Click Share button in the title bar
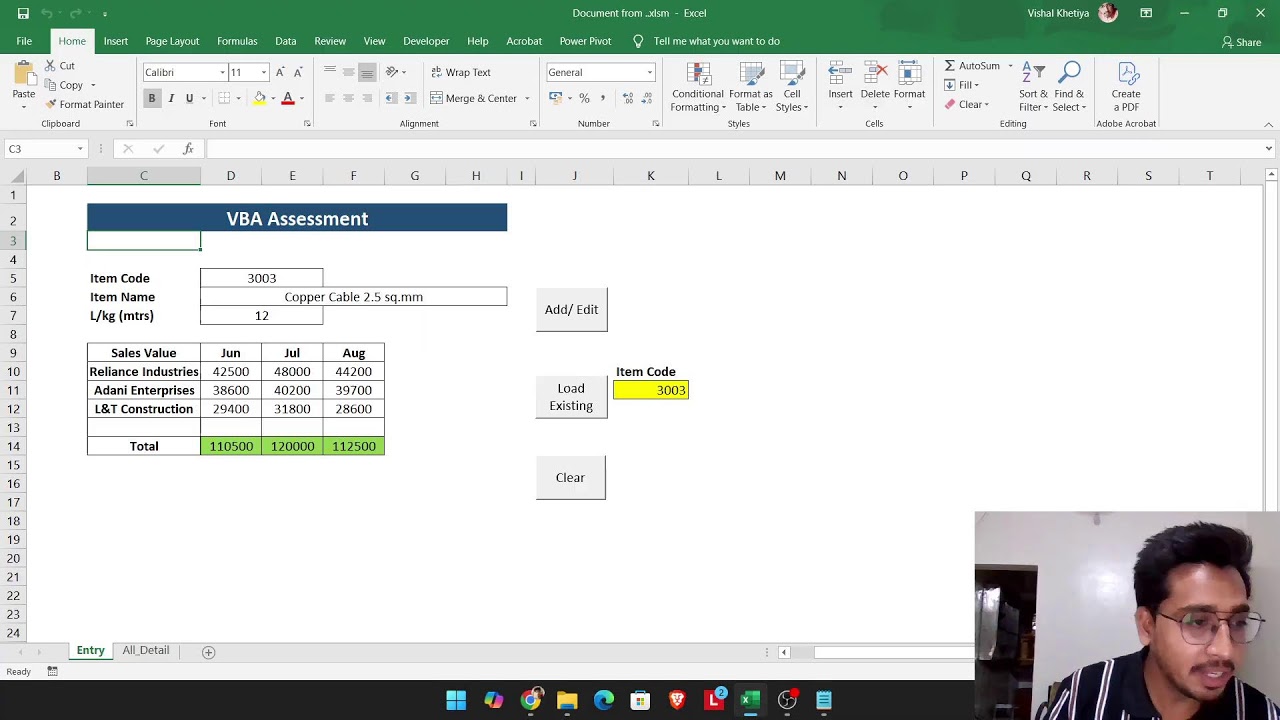The image size is (1280, 720). [1241, 42]
